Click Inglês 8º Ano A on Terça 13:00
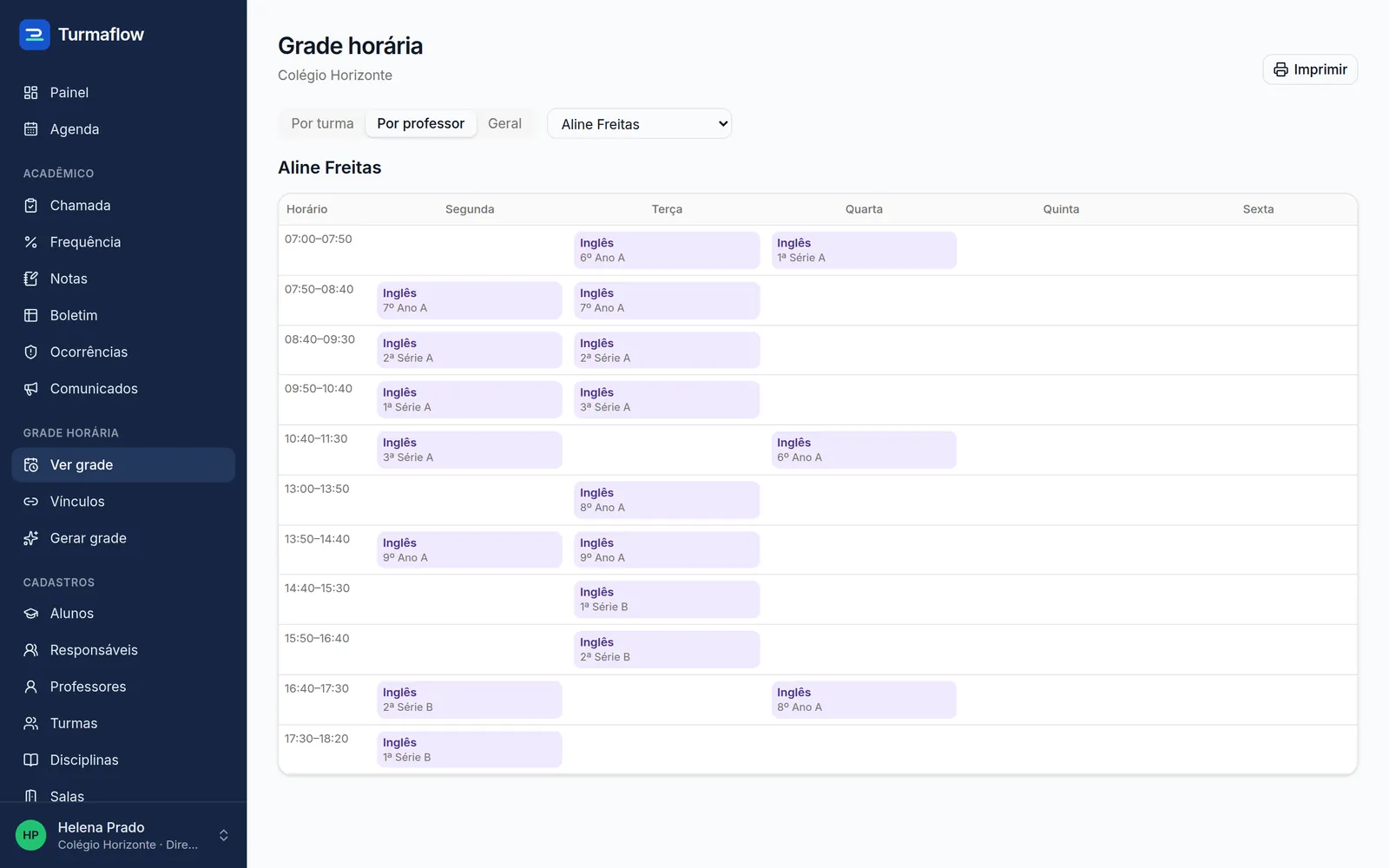The image size is (1389, 868). point(667,500)
